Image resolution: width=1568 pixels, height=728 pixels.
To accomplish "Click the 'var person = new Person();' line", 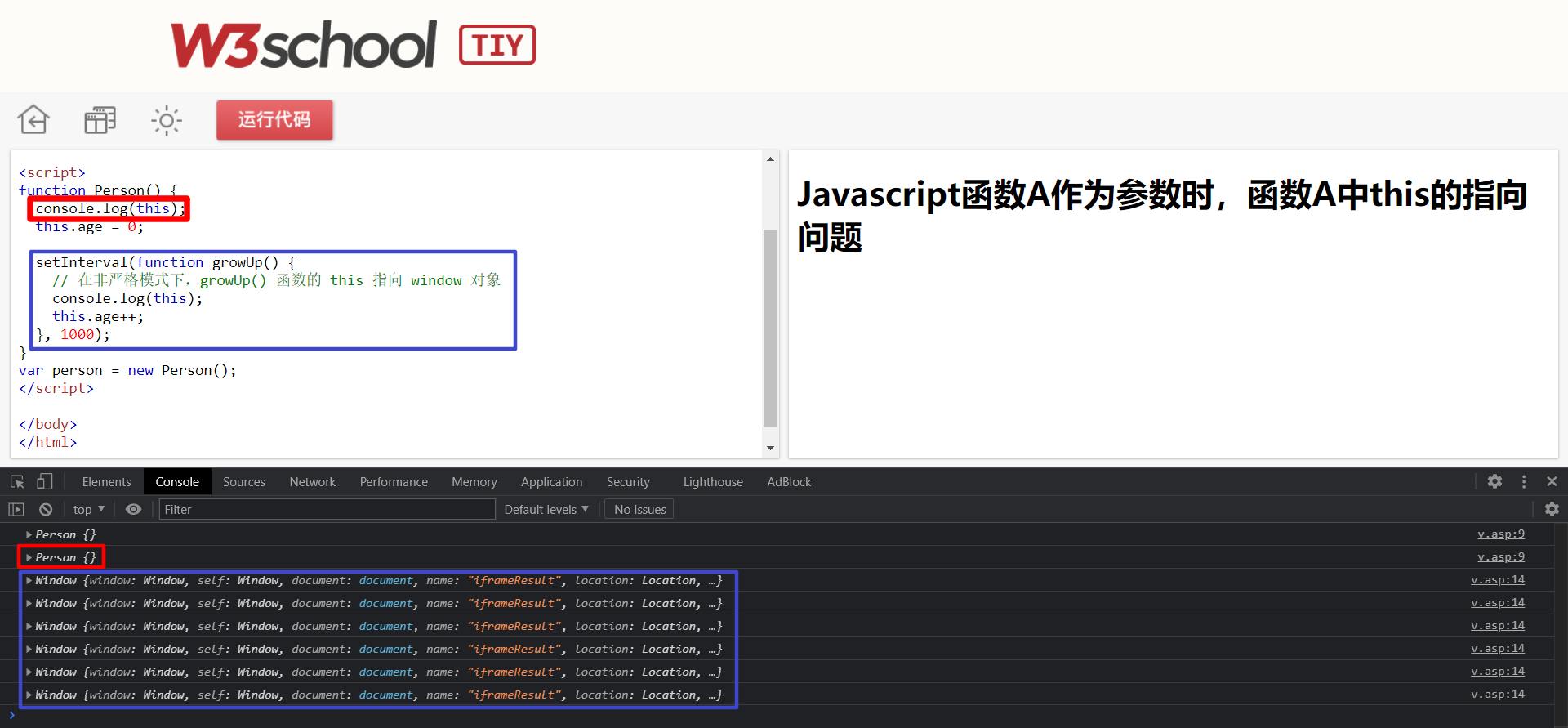I will point(127,371).
